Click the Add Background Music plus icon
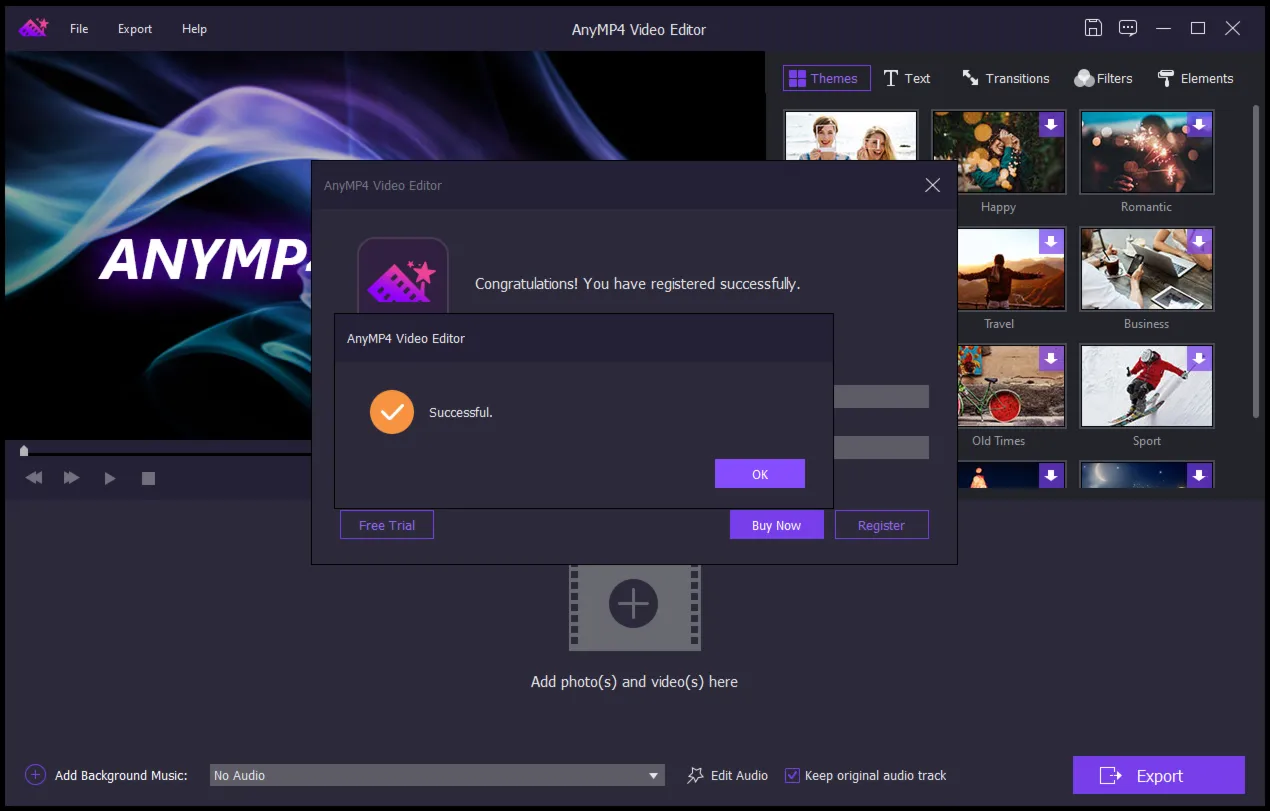The width and height of the screenshot is (1270, 811). [x=35, y=775]
